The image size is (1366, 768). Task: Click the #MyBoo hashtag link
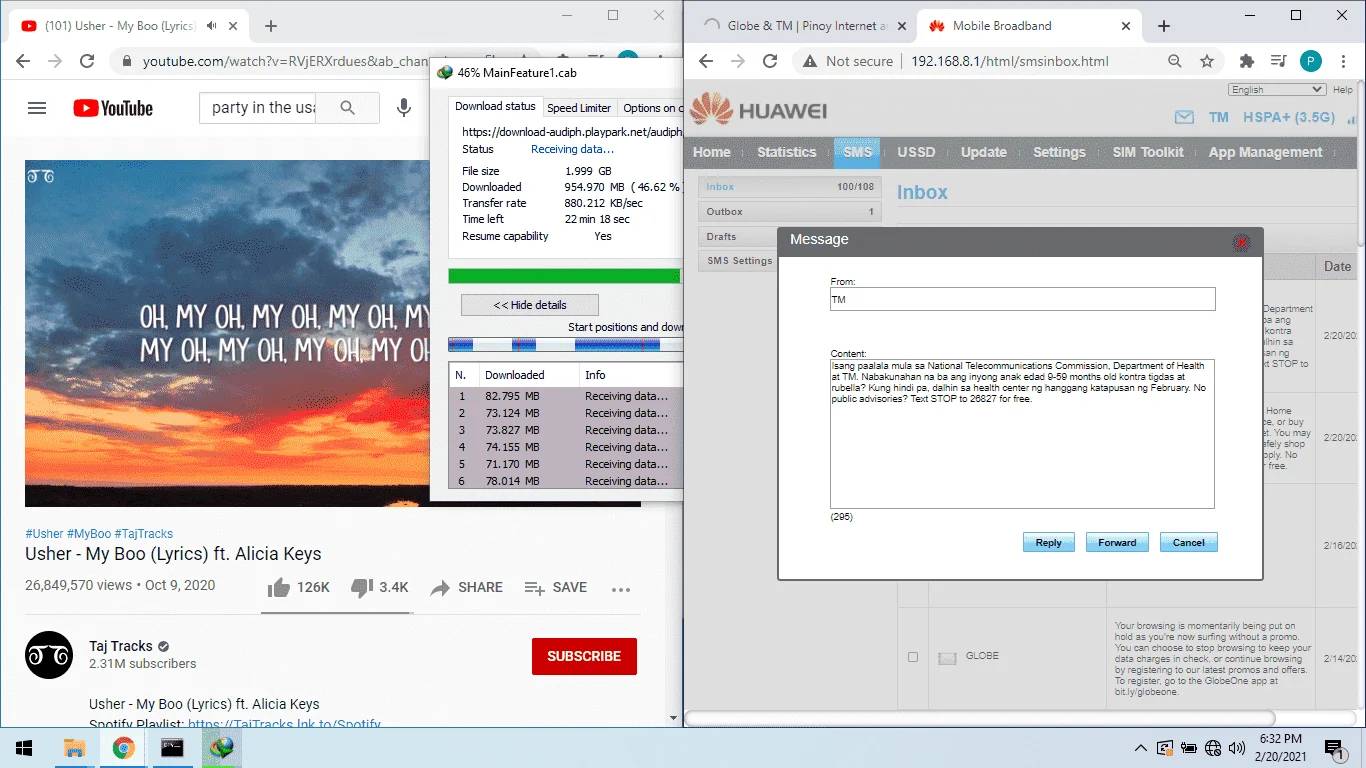(x=89, y=534)
